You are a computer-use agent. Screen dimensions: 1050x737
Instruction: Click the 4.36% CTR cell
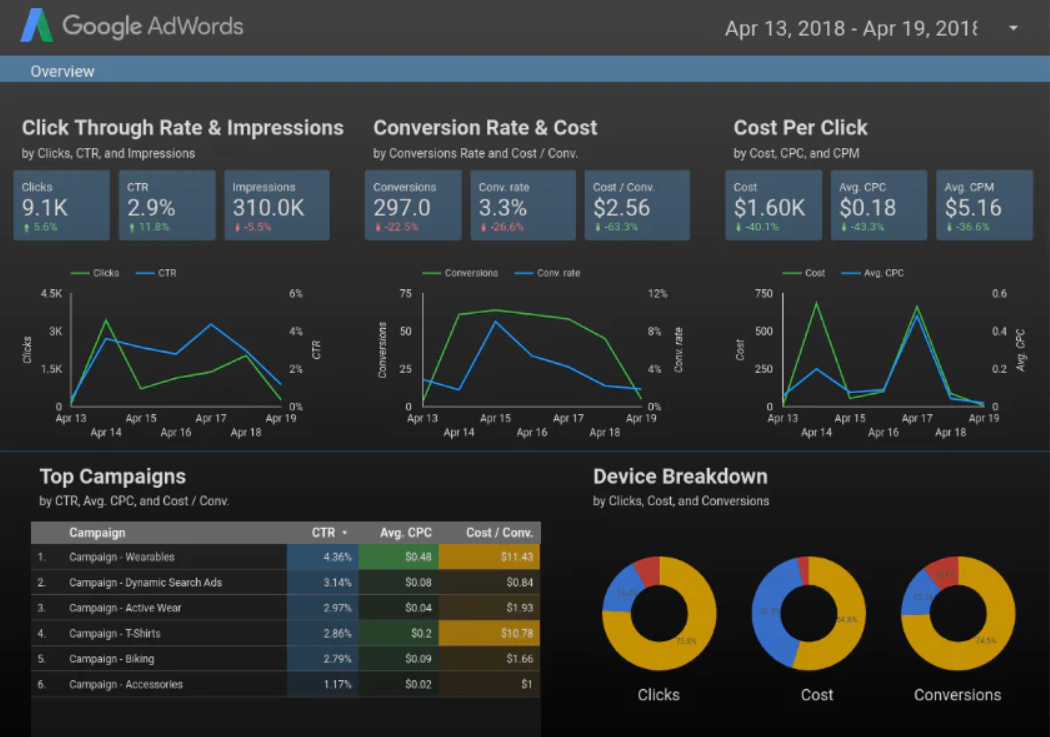(x=323, y=557)
